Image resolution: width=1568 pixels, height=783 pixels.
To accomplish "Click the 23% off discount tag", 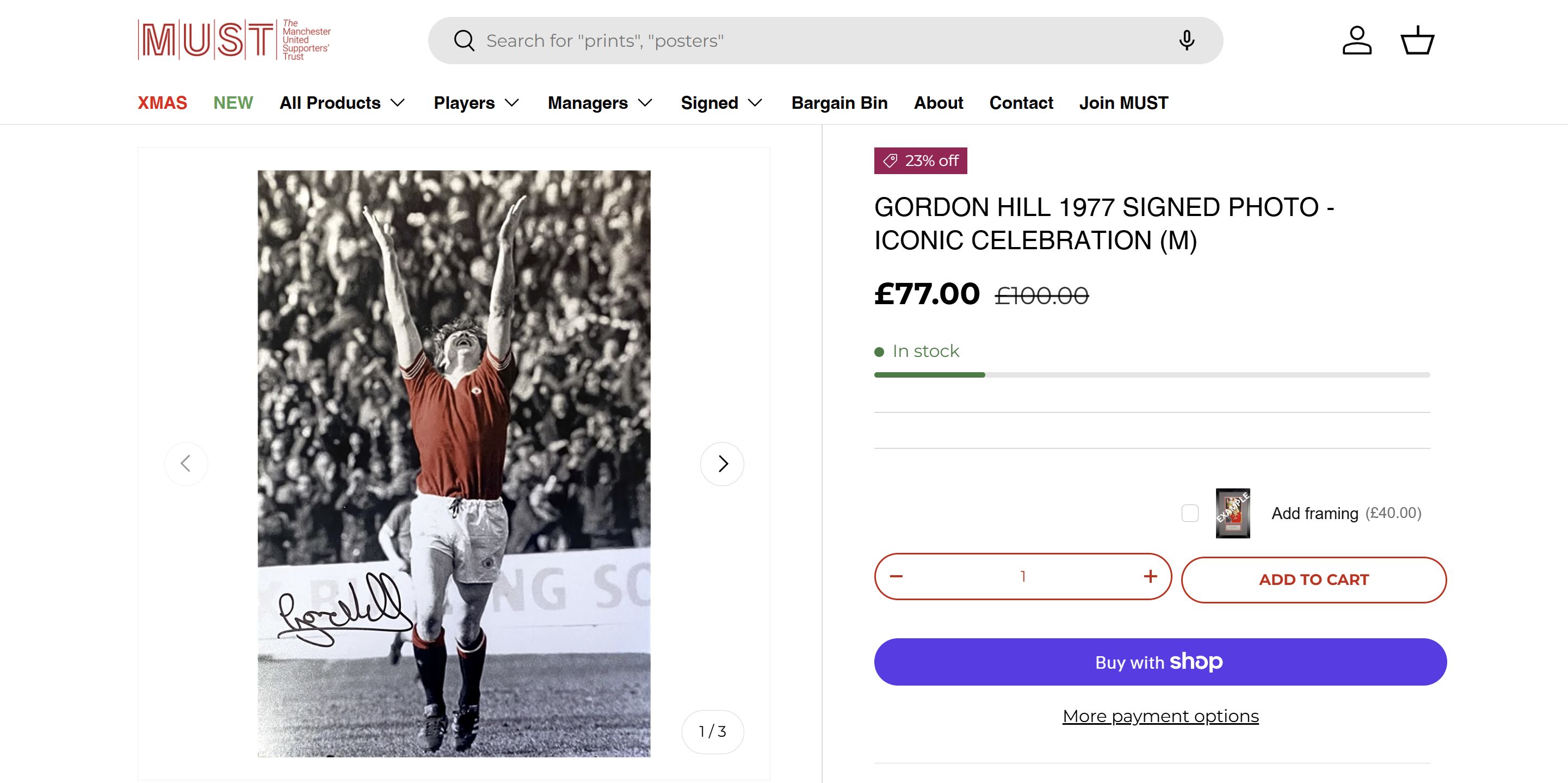I will pyautogui.click(x=921, y=161).
